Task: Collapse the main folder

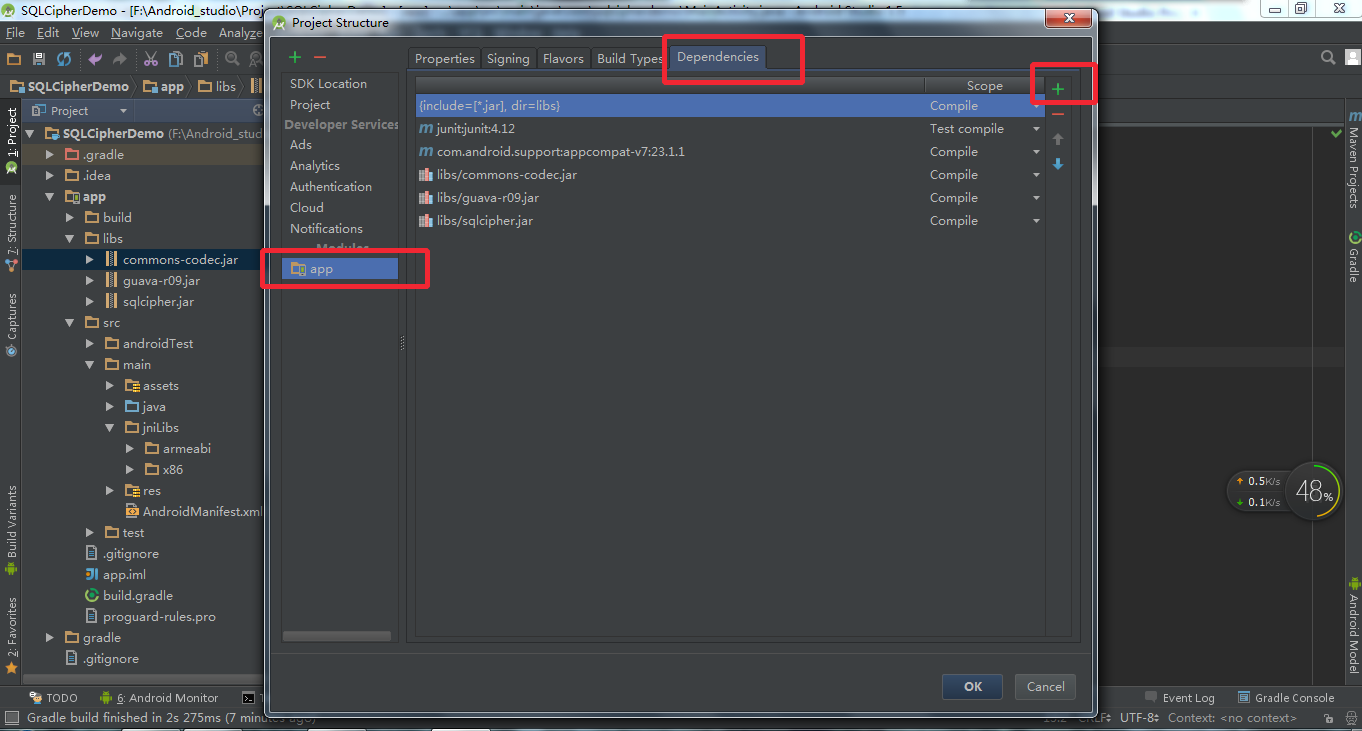Action: click(x=90, y=365)
